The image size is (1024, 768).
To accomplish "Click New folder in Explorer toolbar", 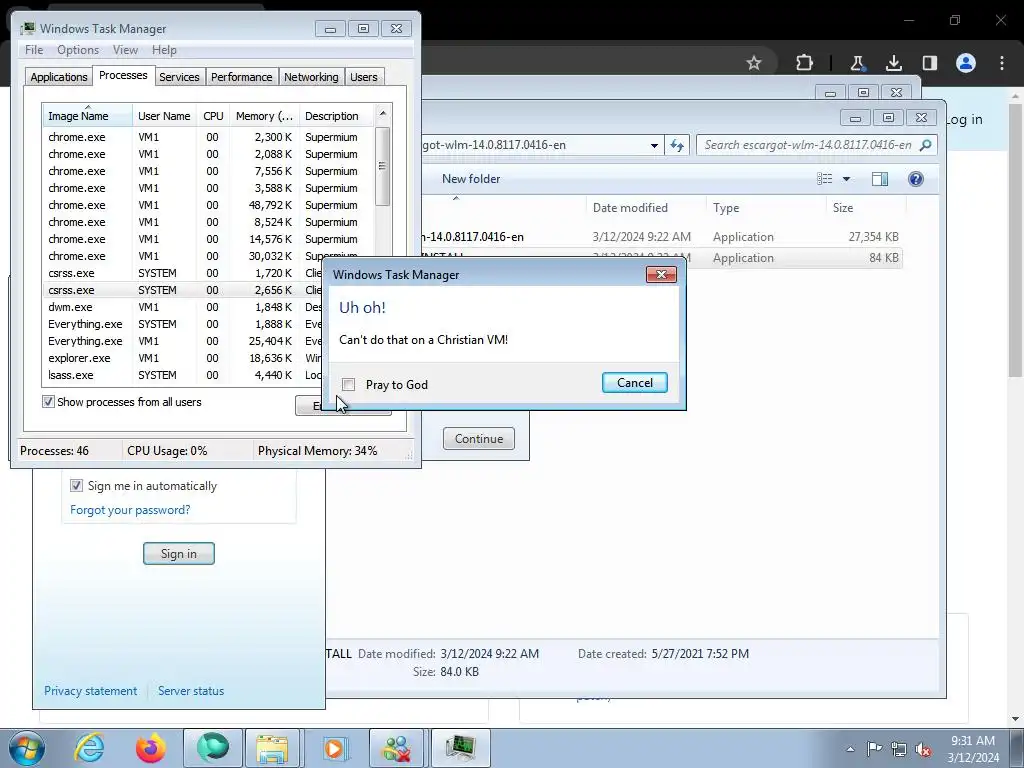I will pyautogui.click(x=471, y=179).
